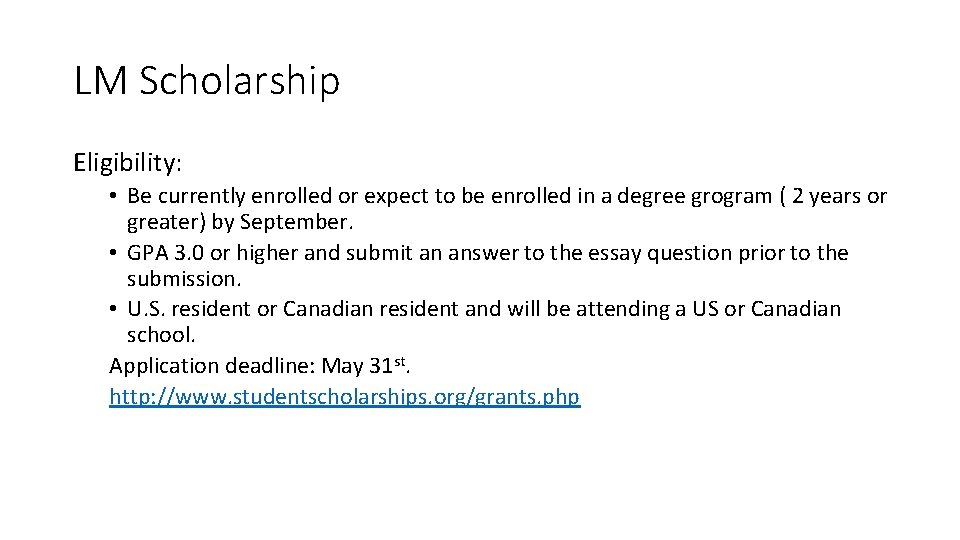Click the word "Scholarship" in the title
960x540 pixels.
pos(240,82)
